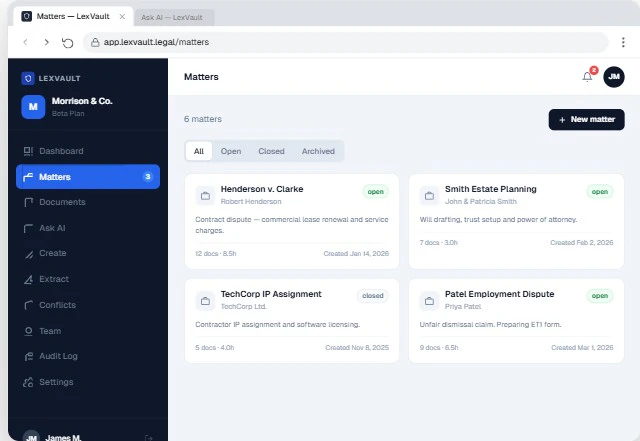Click the Extract icon in sidebar
Image resolution: width=640 pixels, height=441 pixels.
(x=28, y=279)
